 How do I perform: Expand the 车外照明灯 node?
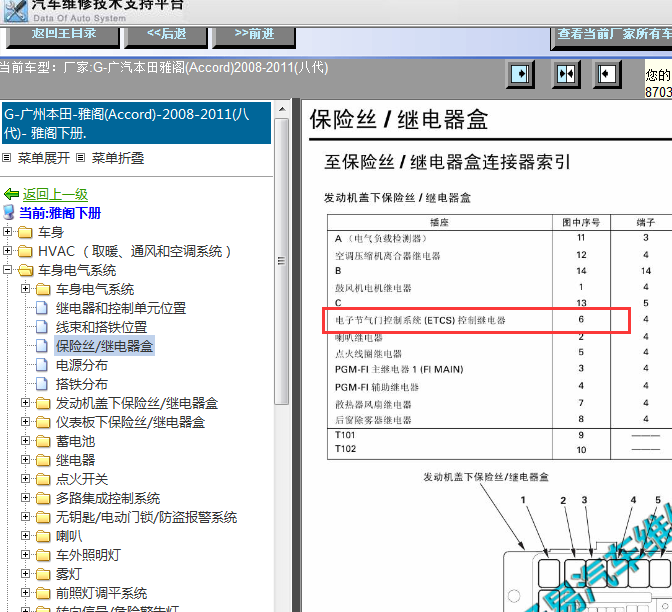click(25, 555)
